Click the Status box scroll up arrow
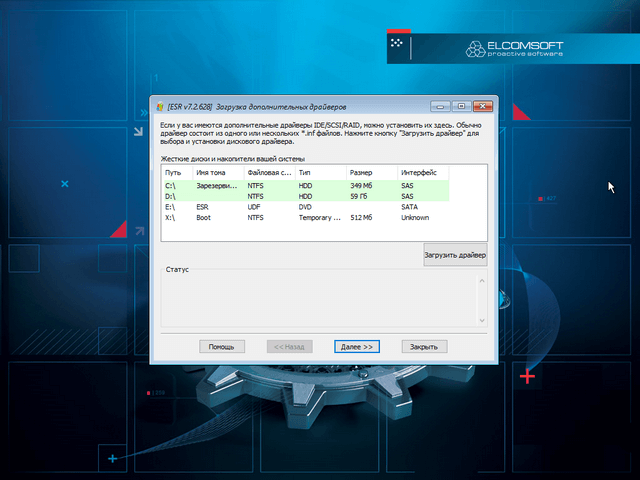This screenshot has height=480, width=640. (481, 280)
